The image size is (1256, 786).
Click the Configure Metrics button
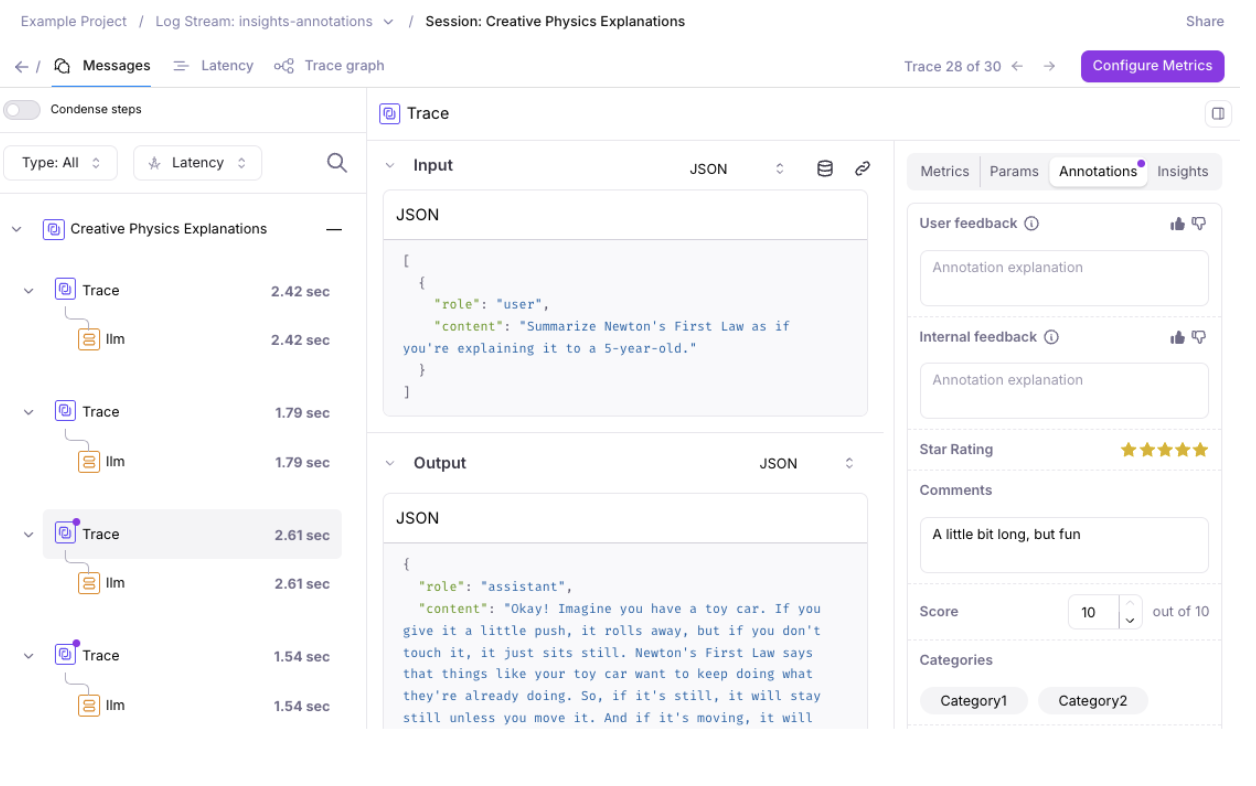(1152, 66)
